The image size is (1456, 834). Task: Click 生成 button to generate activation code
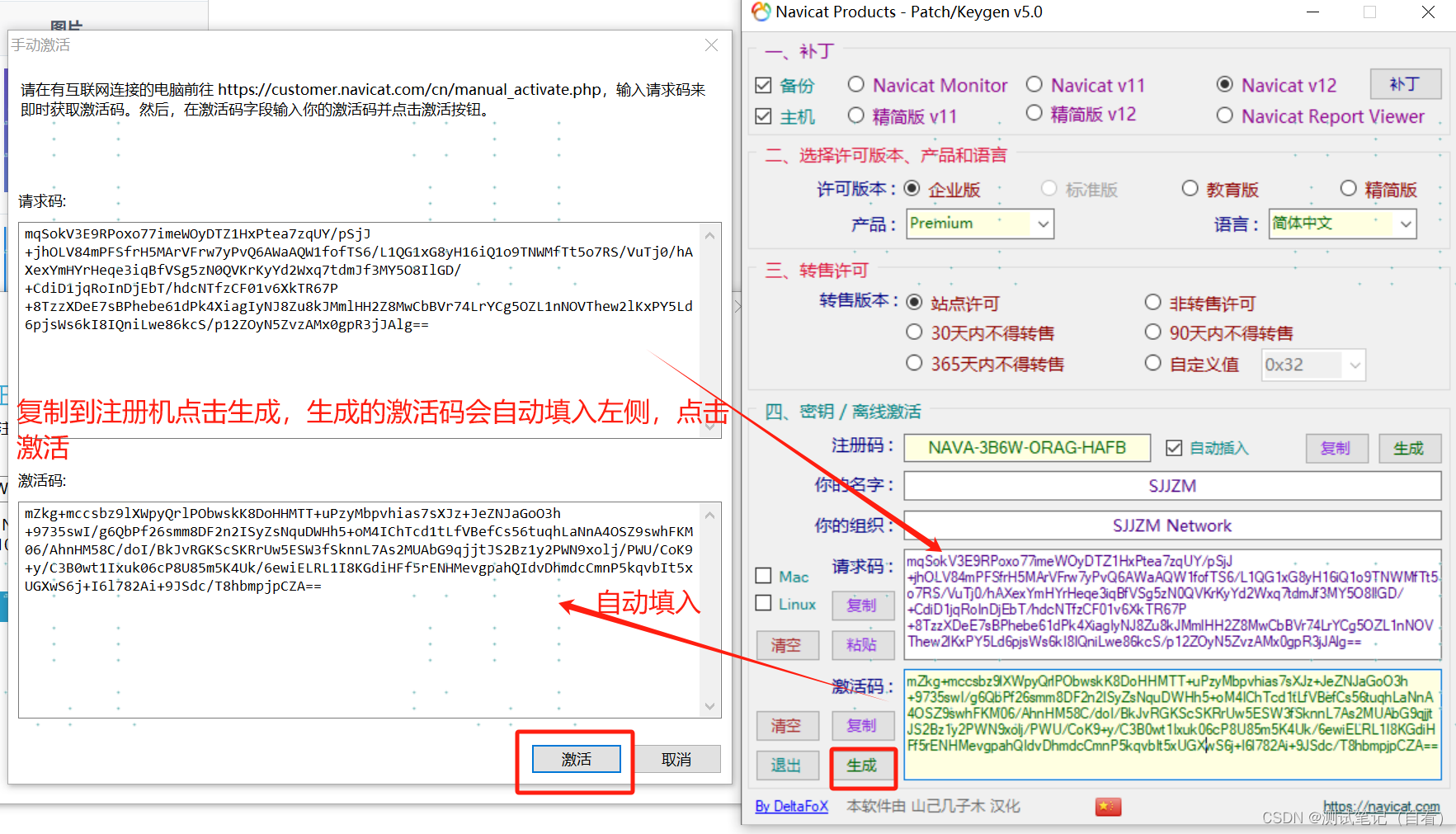point(862,766)
